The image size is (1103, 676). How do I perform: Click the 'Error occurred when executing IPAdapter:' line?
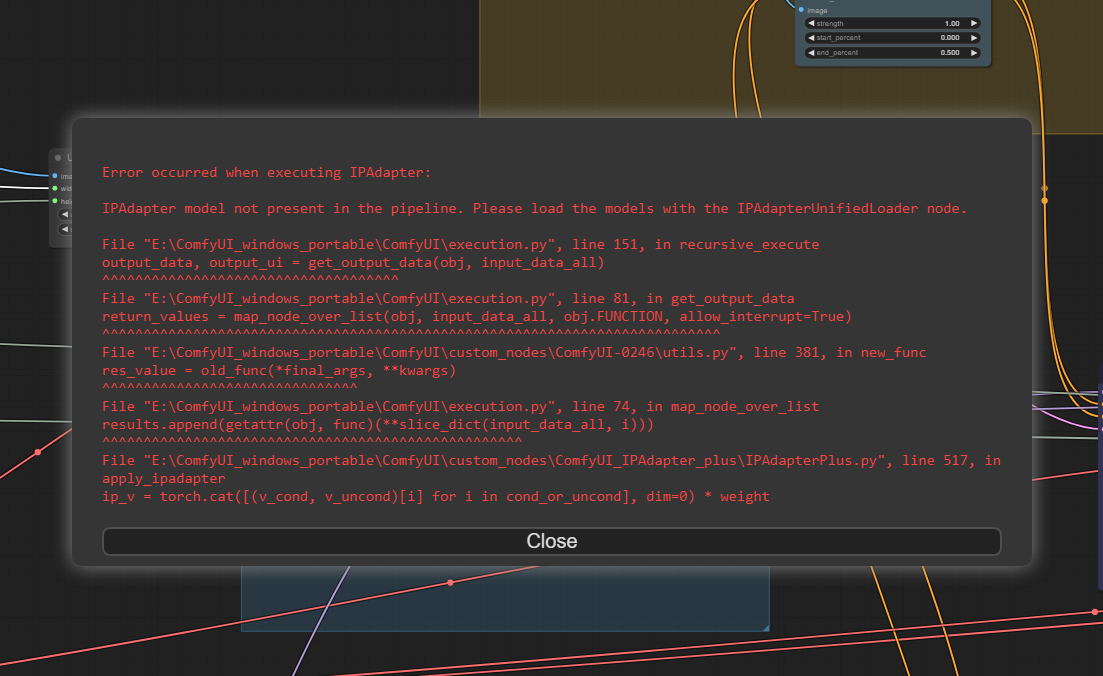[267, 172]
